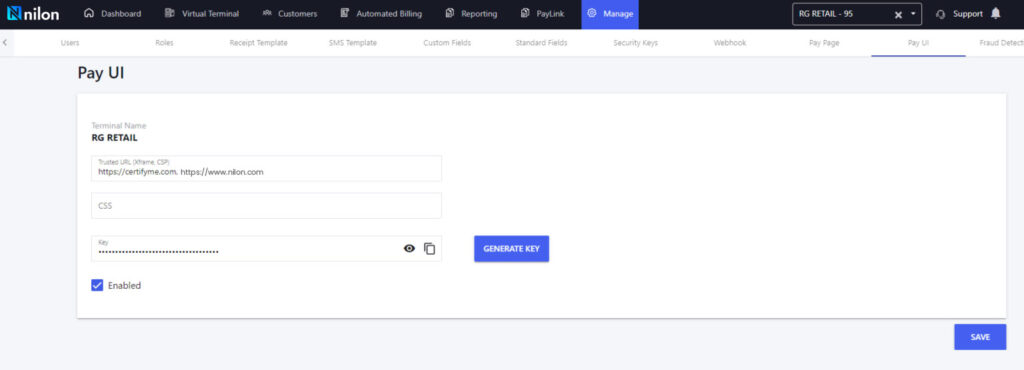This screenshot has height=370, width=1024.
Task: Click the Trusted URL input field
Action: coord(266,168)
